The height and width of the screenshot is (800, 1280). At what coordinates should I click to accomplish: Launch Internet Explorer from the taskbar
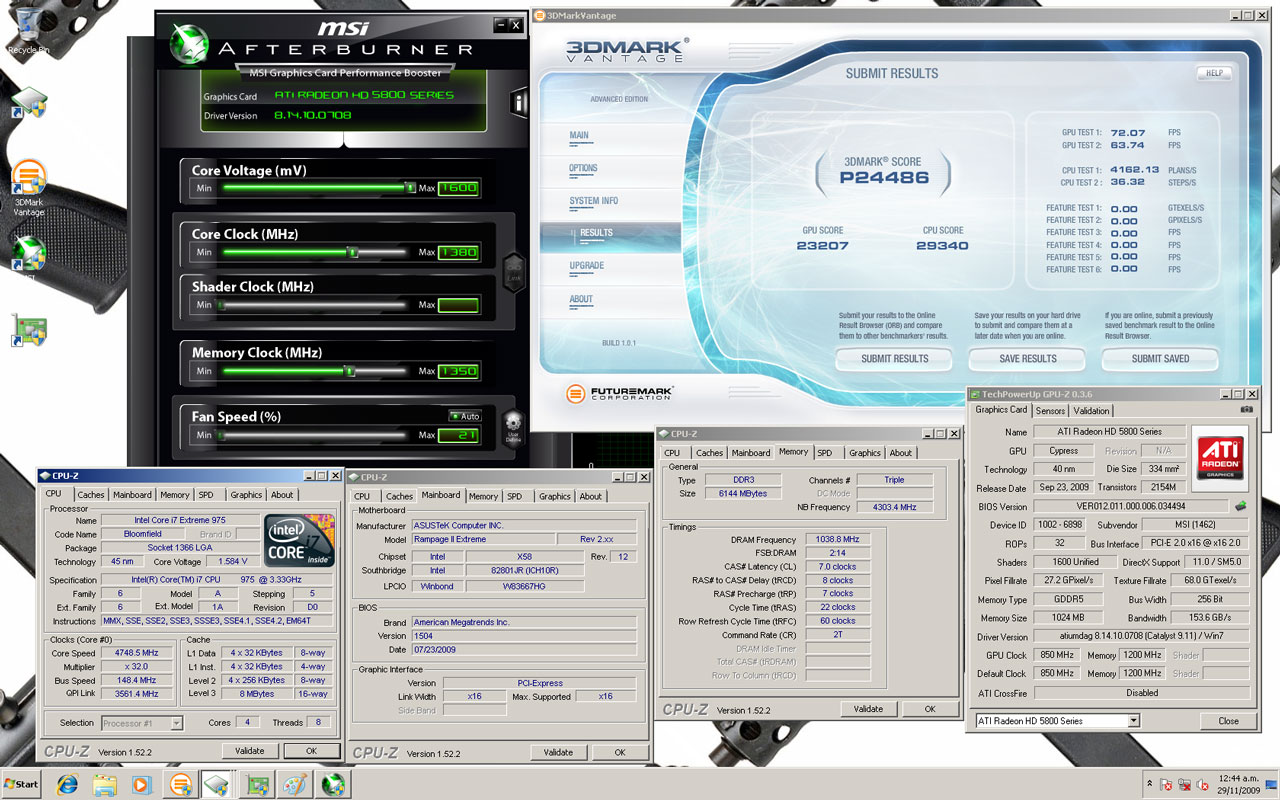(67, 784)
